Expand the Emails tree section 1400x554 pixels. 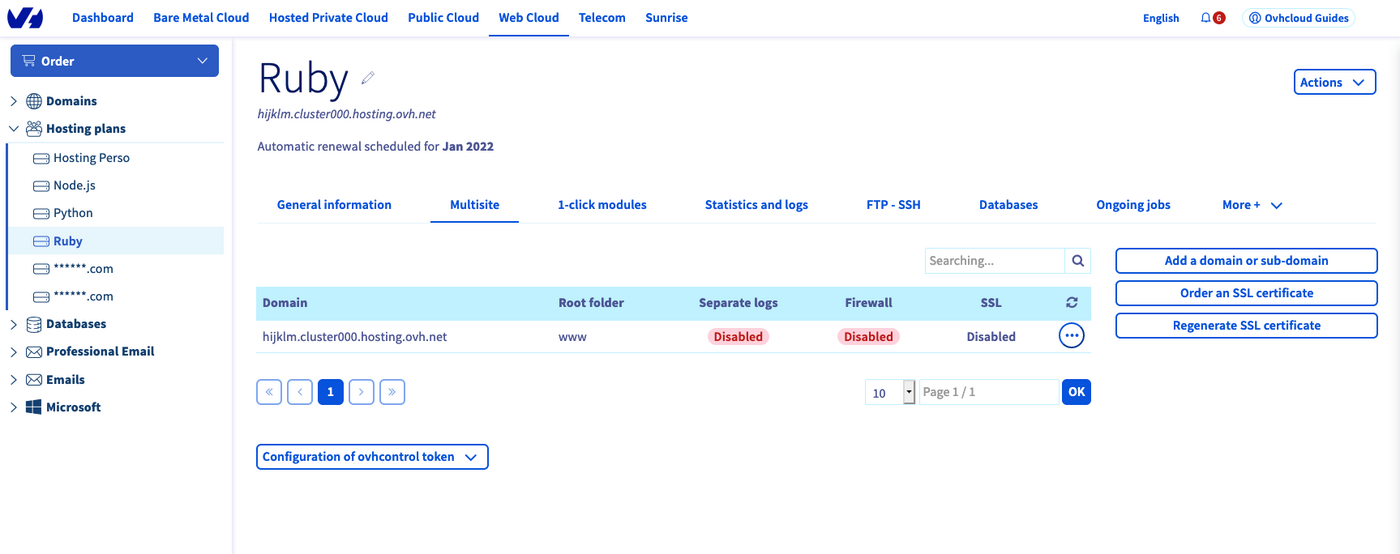14,380
